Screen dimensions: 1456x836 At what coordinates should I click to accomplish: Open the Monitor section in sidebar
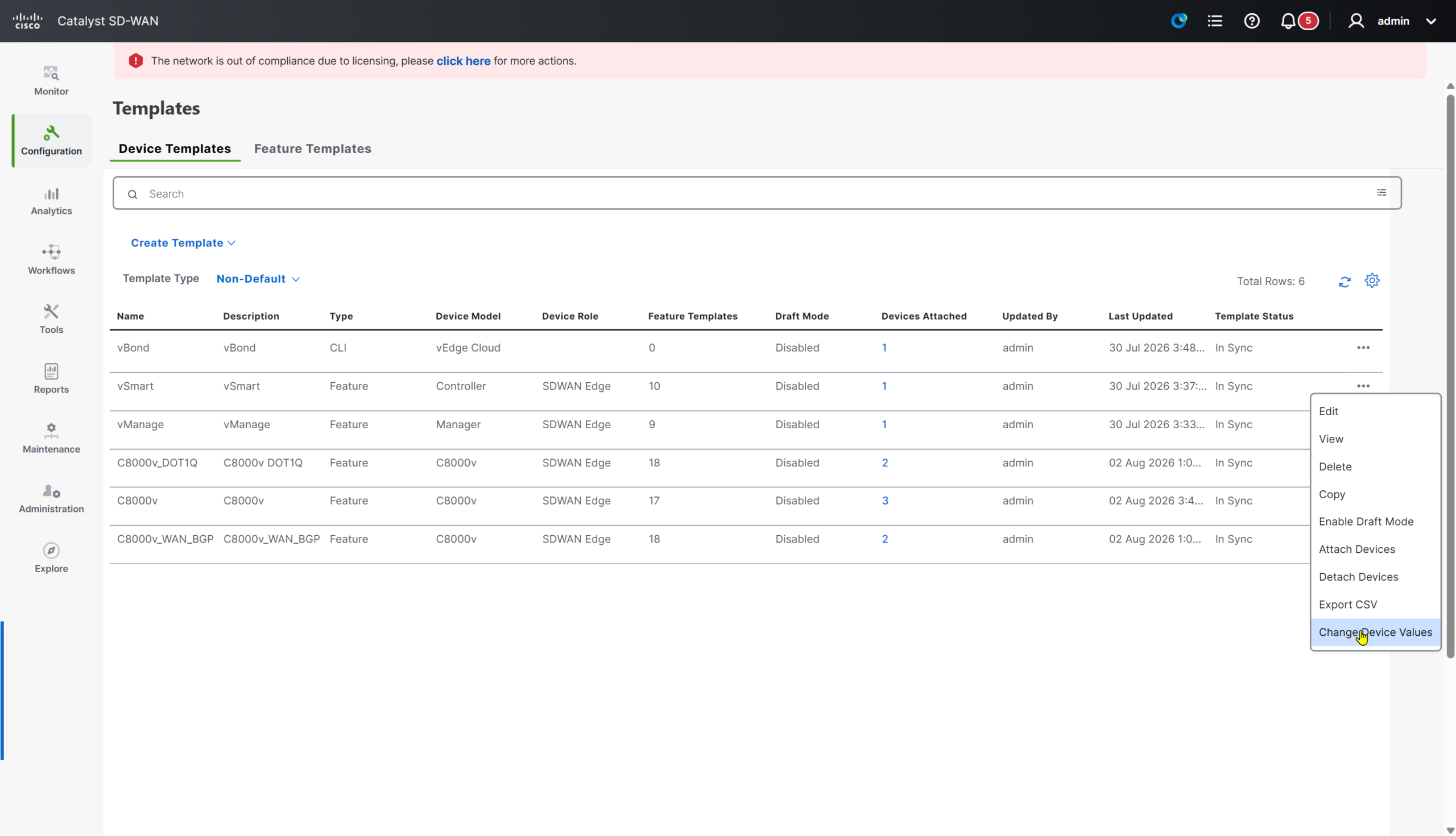point(51,81)
